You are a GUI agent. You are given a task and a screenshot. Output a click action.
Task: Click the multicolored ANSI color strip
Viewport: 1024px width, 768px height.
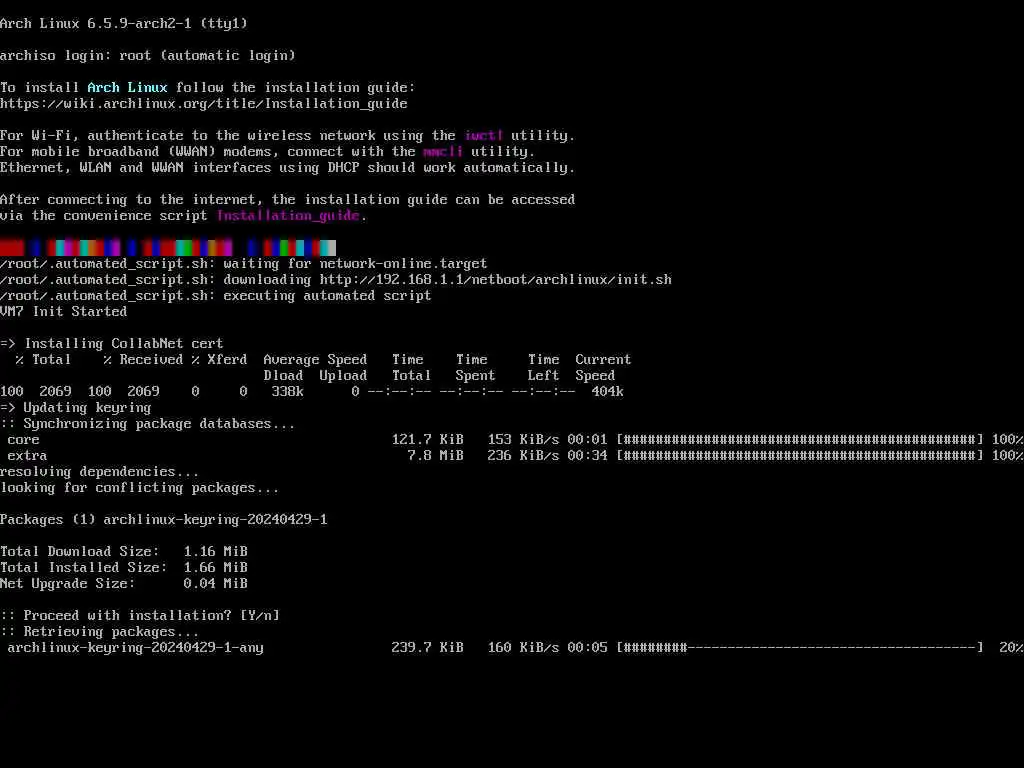(168, 248)
